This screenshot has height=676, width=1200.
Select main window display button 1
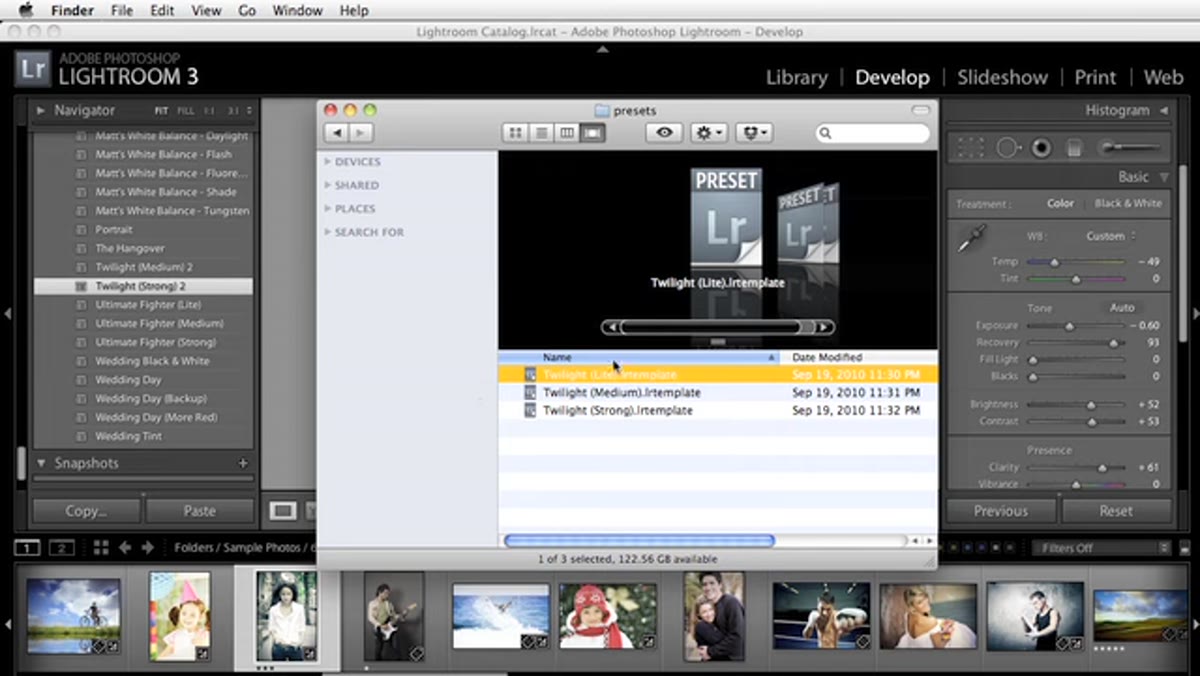click(27, 548)
